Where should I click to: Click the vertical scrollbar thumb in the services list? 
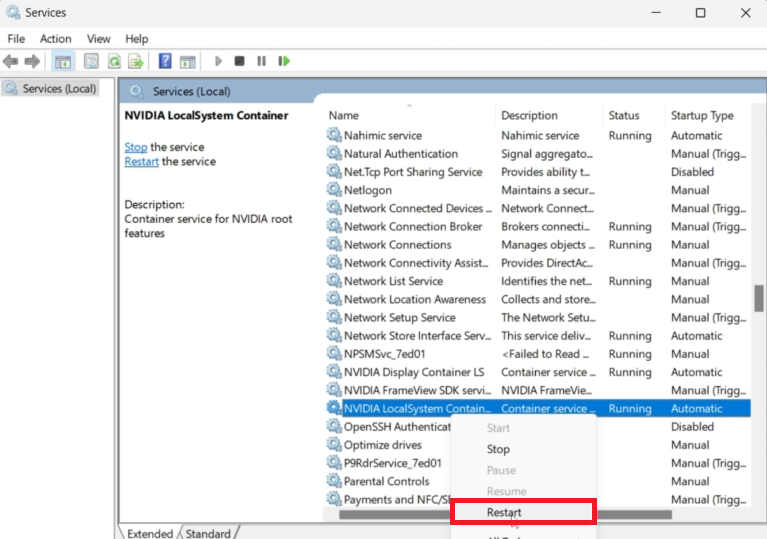click(759, 299)
